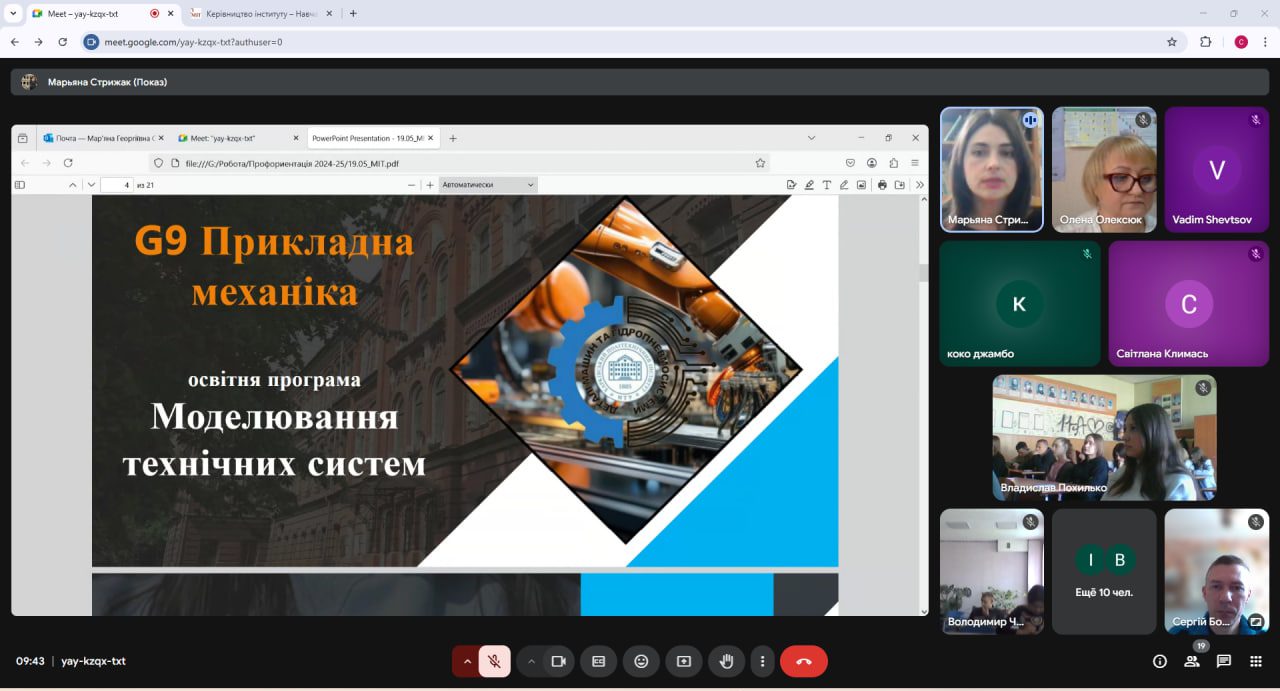Select the PDF text annotation tool

coord(827,185)
